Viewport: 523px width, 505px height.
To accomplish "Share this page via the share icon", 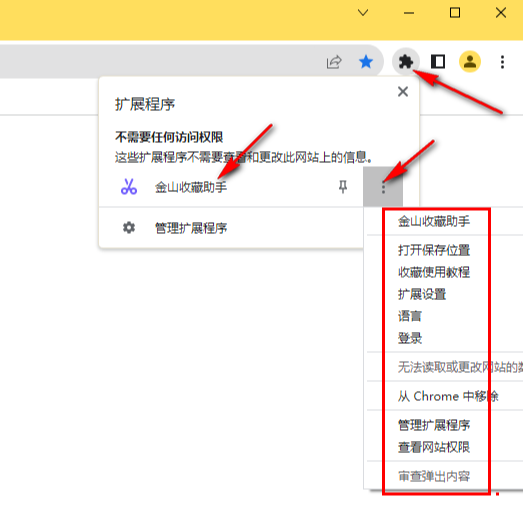I will [x=334, y=62].
